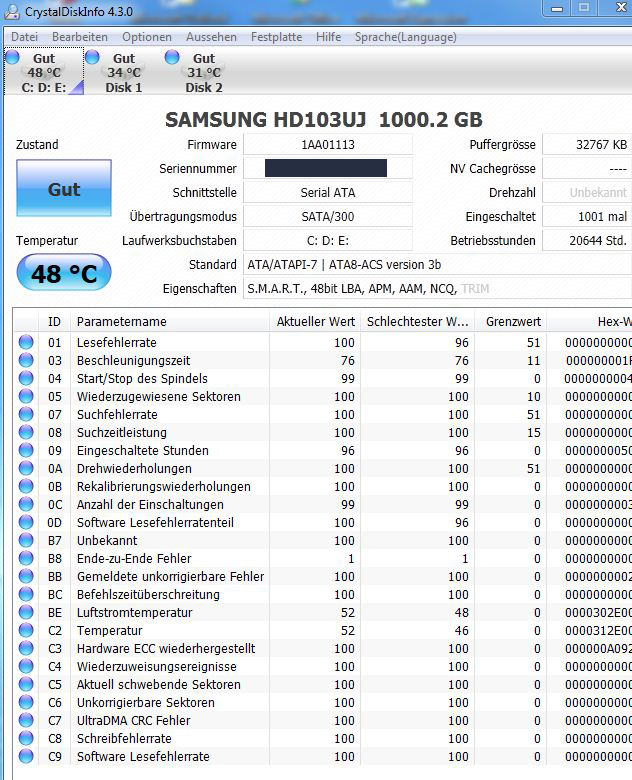The image size is (632, 780).
Task: Select the Luftstromtemperatur parameter name
Action: pyautogui.click(x=134, y=612)
